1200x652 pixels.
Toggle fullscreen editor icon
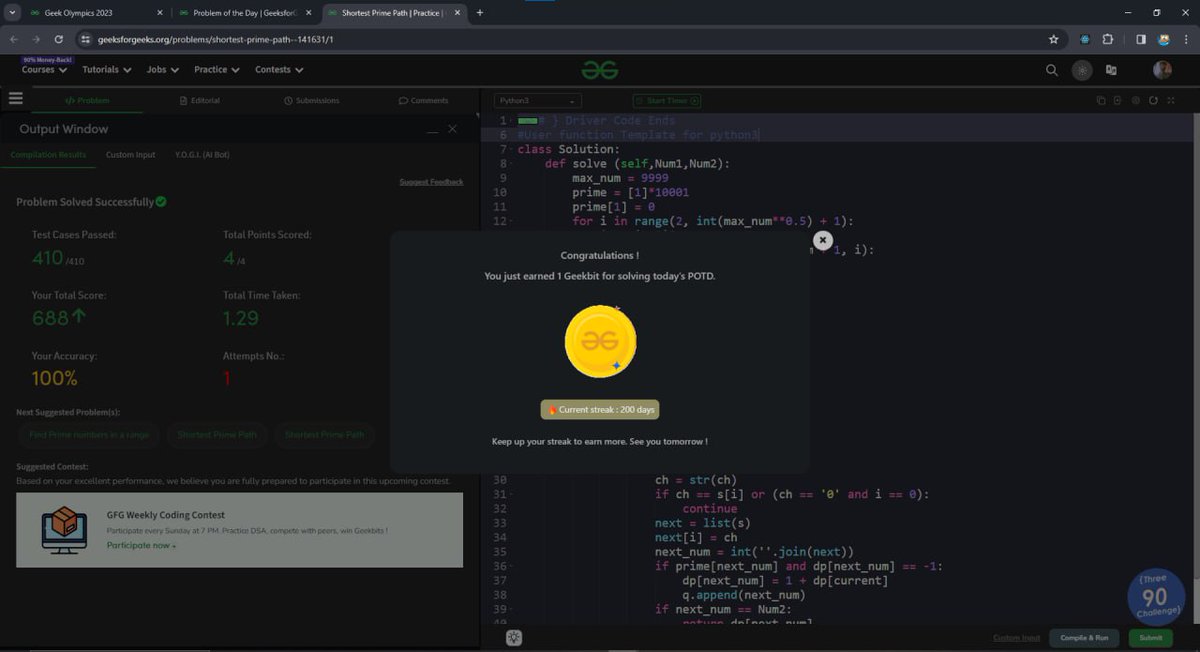point(1171,101)
